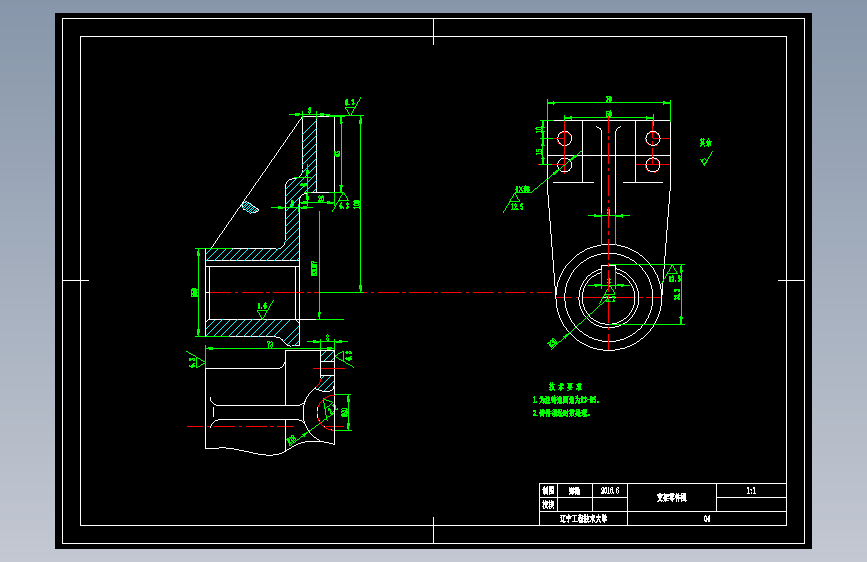Select the "其余" general roughness note
Screen dimensions: 867x562
tap(705, 143)
